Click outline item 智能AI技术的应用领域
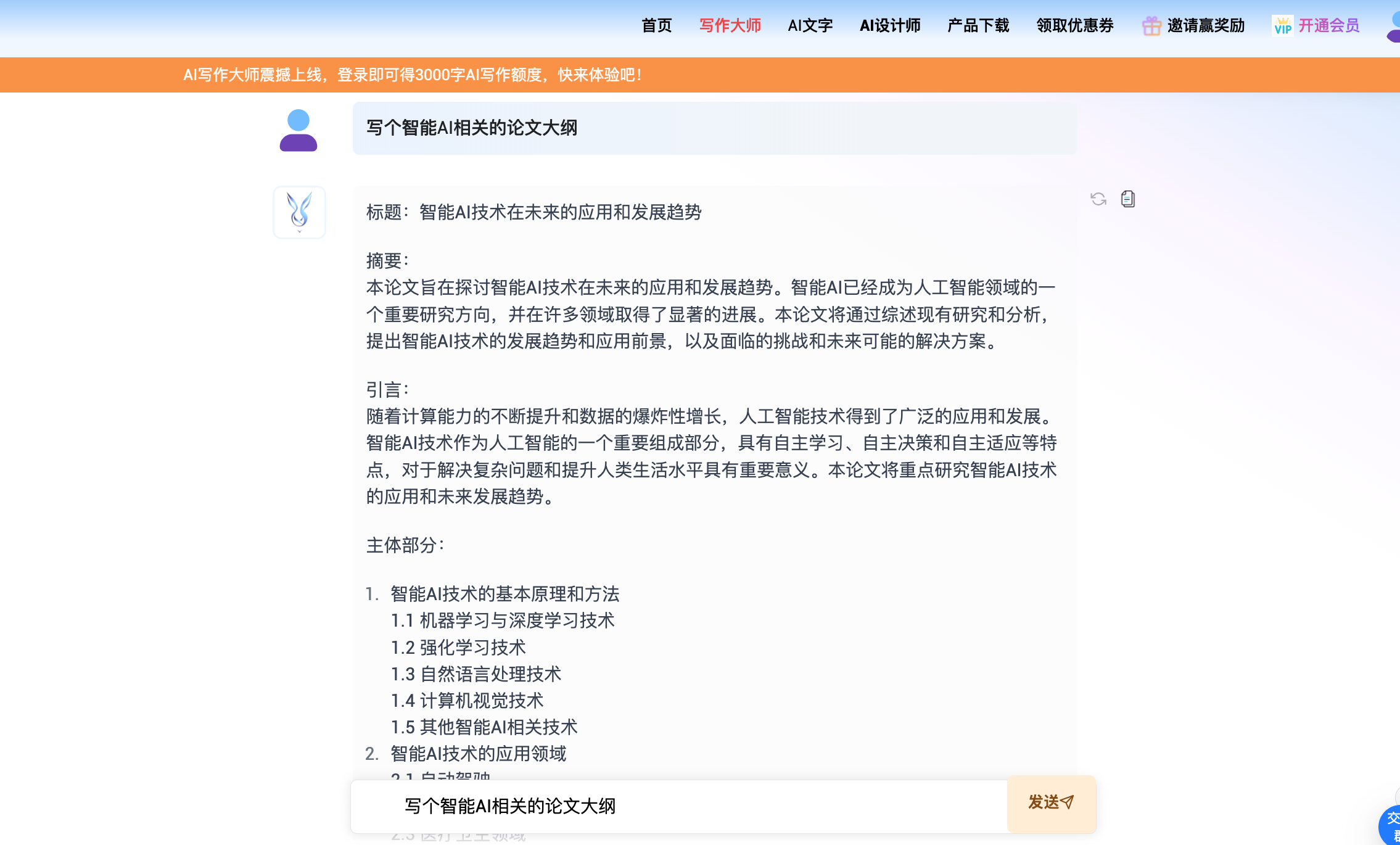 (x=479, y=754)
